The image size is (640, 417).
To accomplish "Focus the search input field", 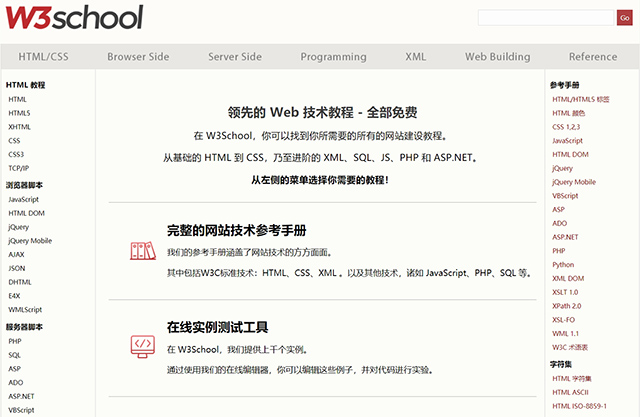I will [x=546, y=18].
